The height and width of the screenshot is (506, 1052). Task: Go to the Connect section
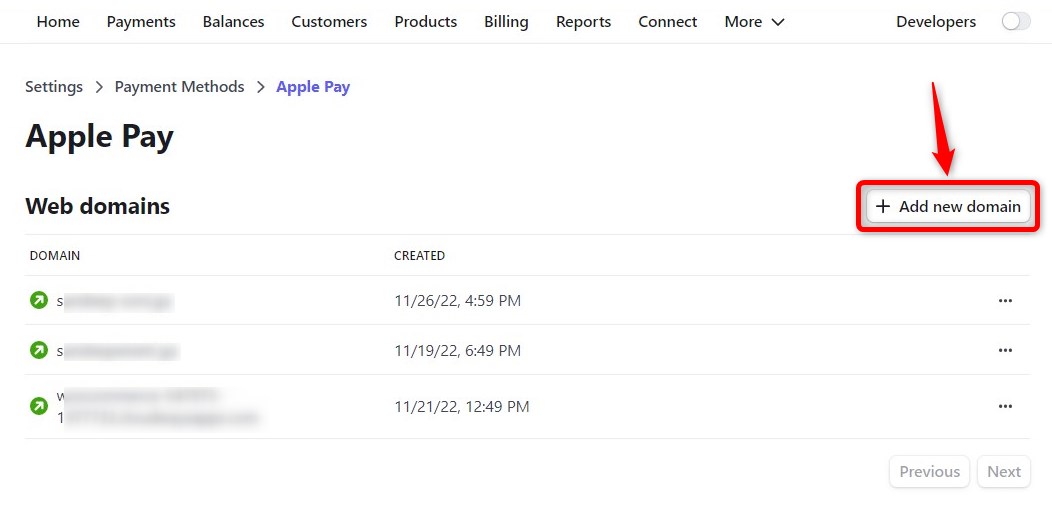coord(668,21)
